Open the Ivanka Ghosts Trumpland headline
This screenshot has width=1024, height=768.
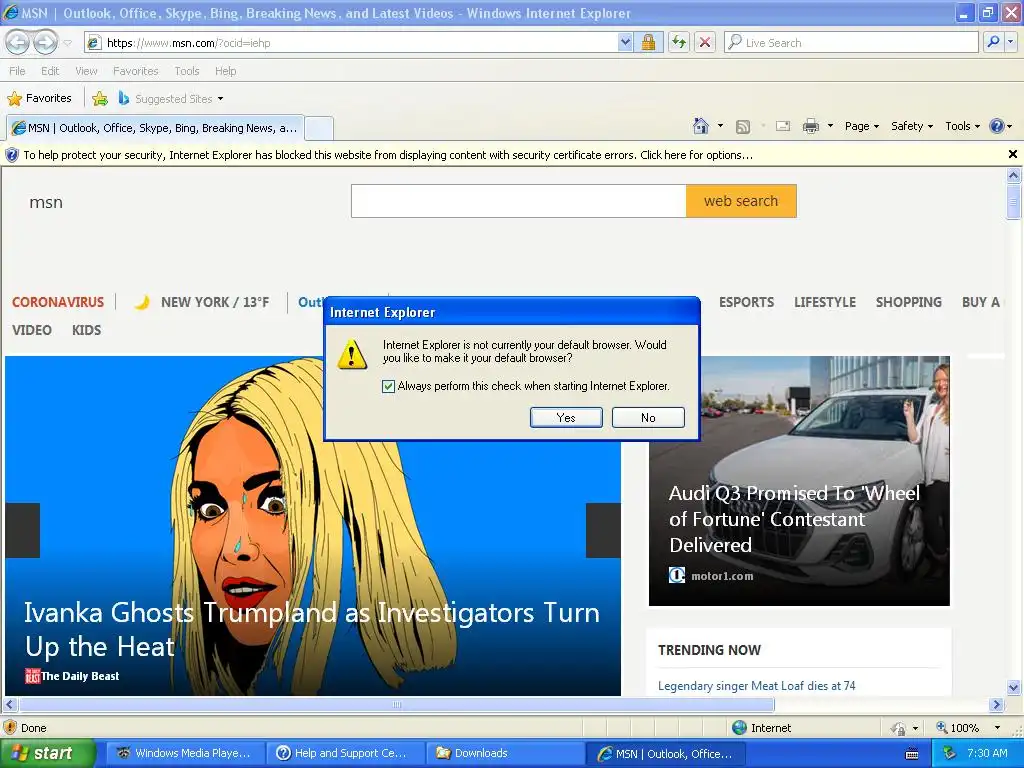[312, 630]
